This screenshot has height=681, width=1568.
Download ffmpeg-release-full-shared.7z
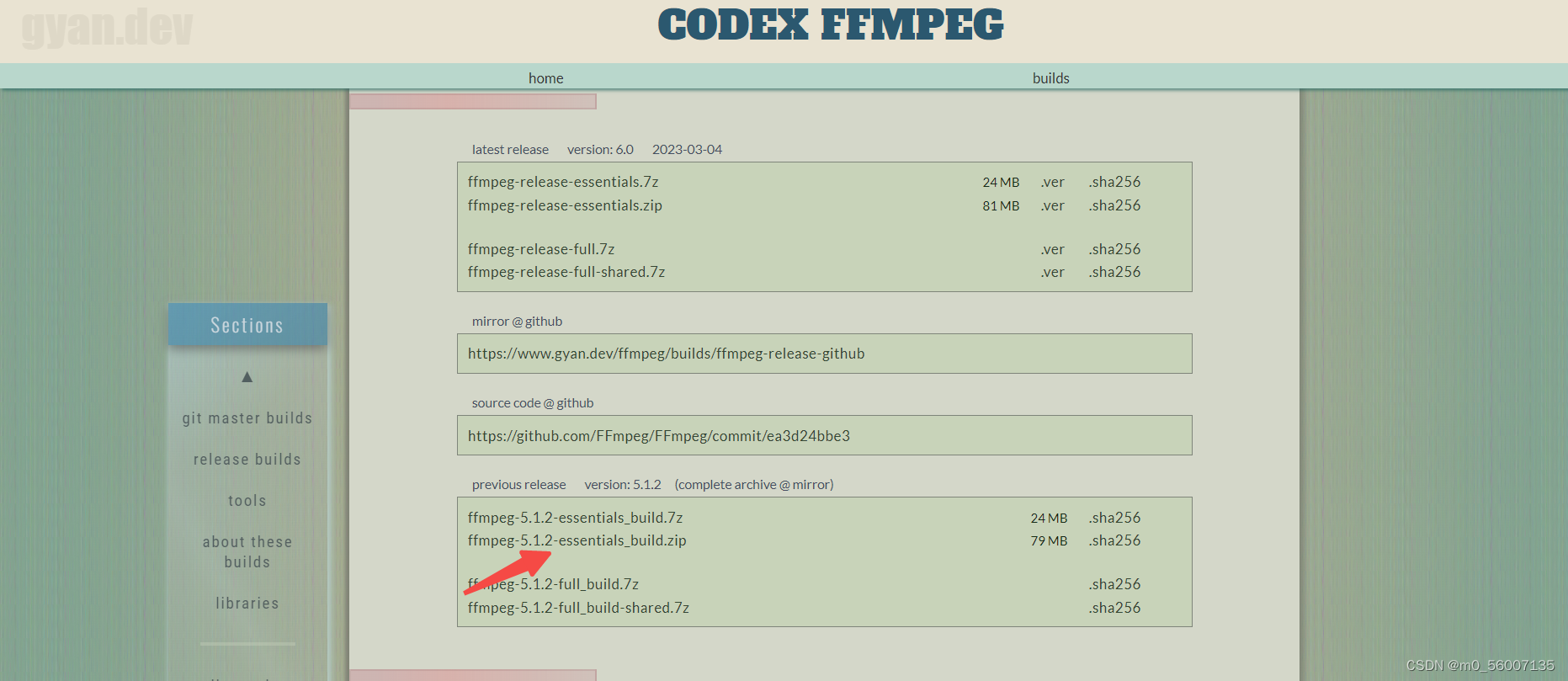566,272
